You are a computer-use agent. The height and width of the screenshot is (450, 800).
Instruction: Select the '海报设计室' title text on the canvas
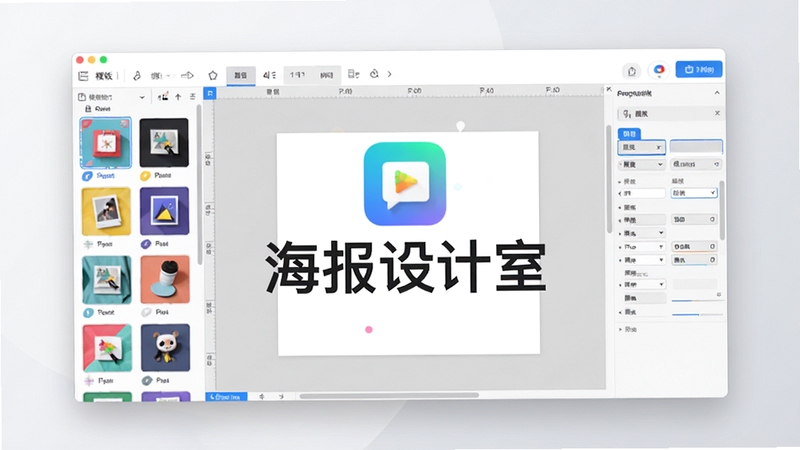coord(406,267)
